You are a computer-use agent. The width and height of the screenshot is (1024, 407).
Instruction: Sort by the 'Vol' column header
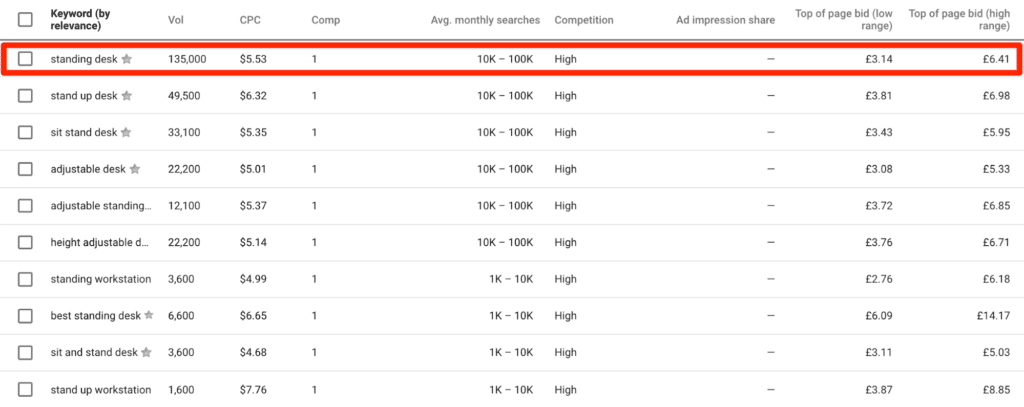pyautogui.click(x=177, y=19)
